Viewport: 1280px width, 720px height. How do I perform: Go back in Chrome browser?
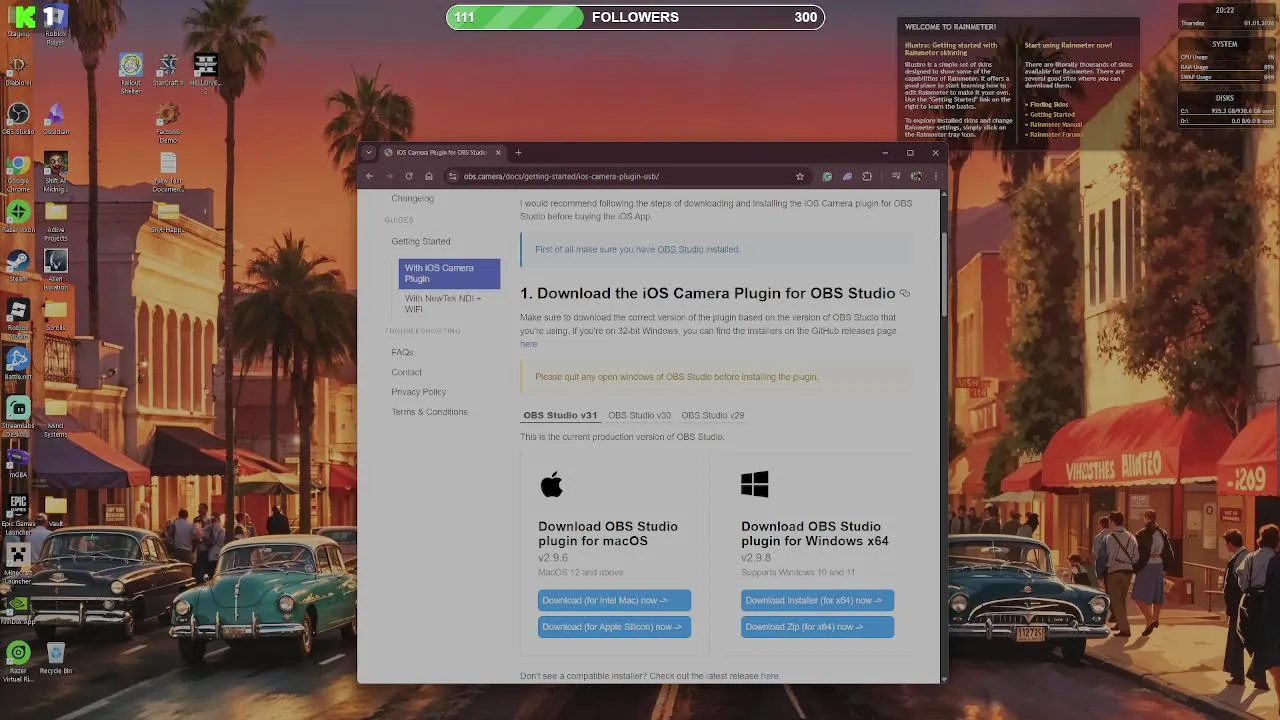370,176
